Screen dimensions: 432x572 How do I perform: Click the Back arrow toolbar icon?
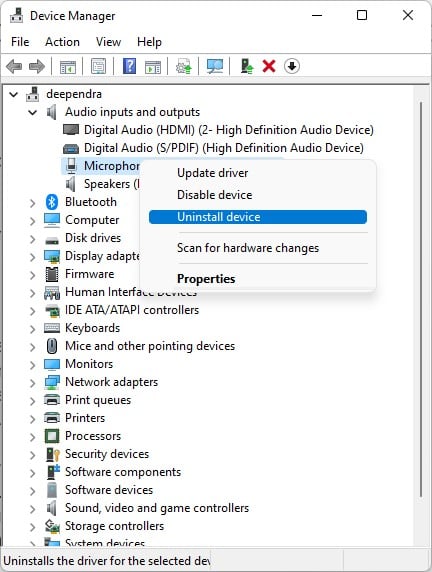[14, 66]
